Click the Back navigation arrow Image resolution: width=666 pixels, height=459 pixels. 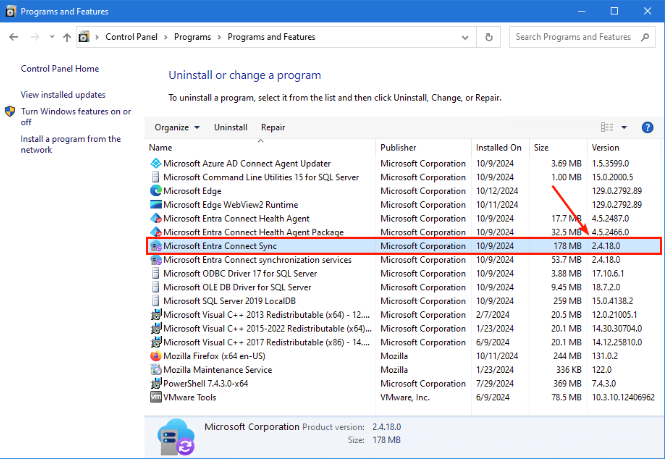[x=14, y=37]
